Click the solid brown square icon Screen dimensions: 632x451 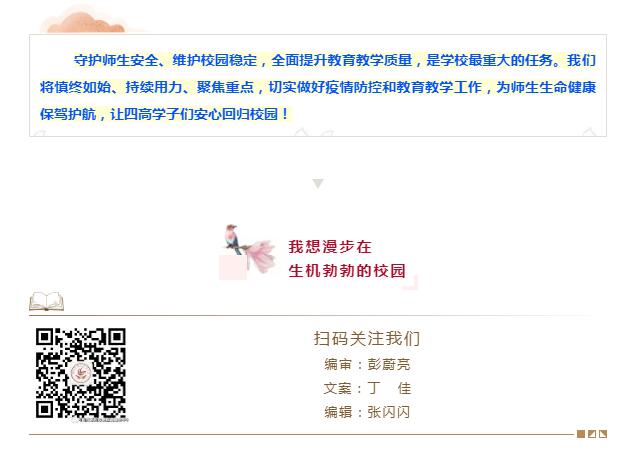pyautogui.click(x=581, y=434)
